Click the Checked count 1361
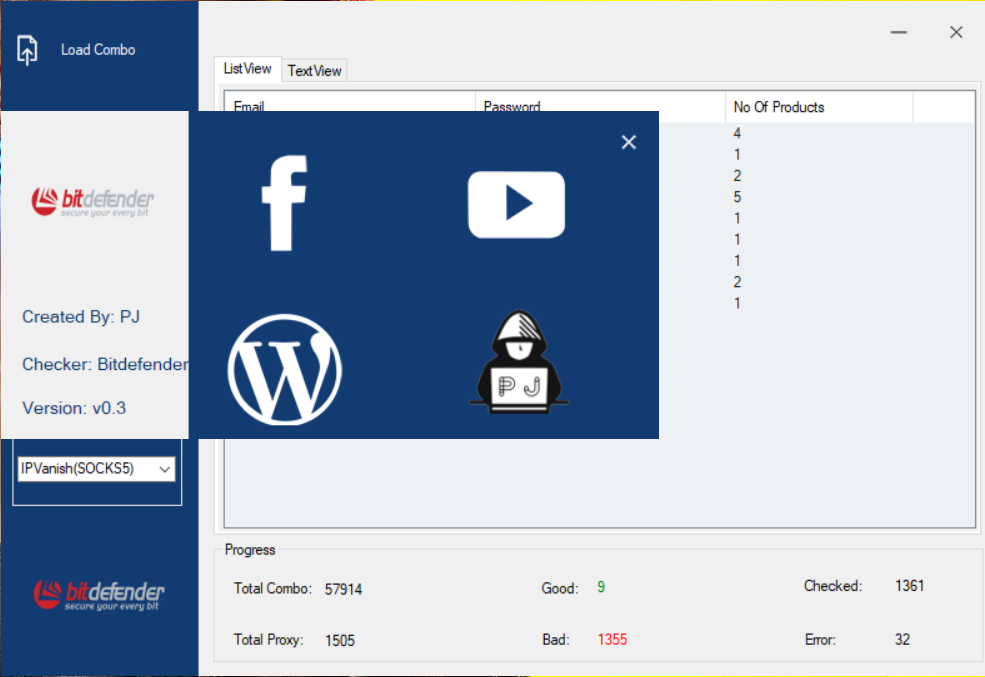This screenshot has width=985, height=677. 910,586
